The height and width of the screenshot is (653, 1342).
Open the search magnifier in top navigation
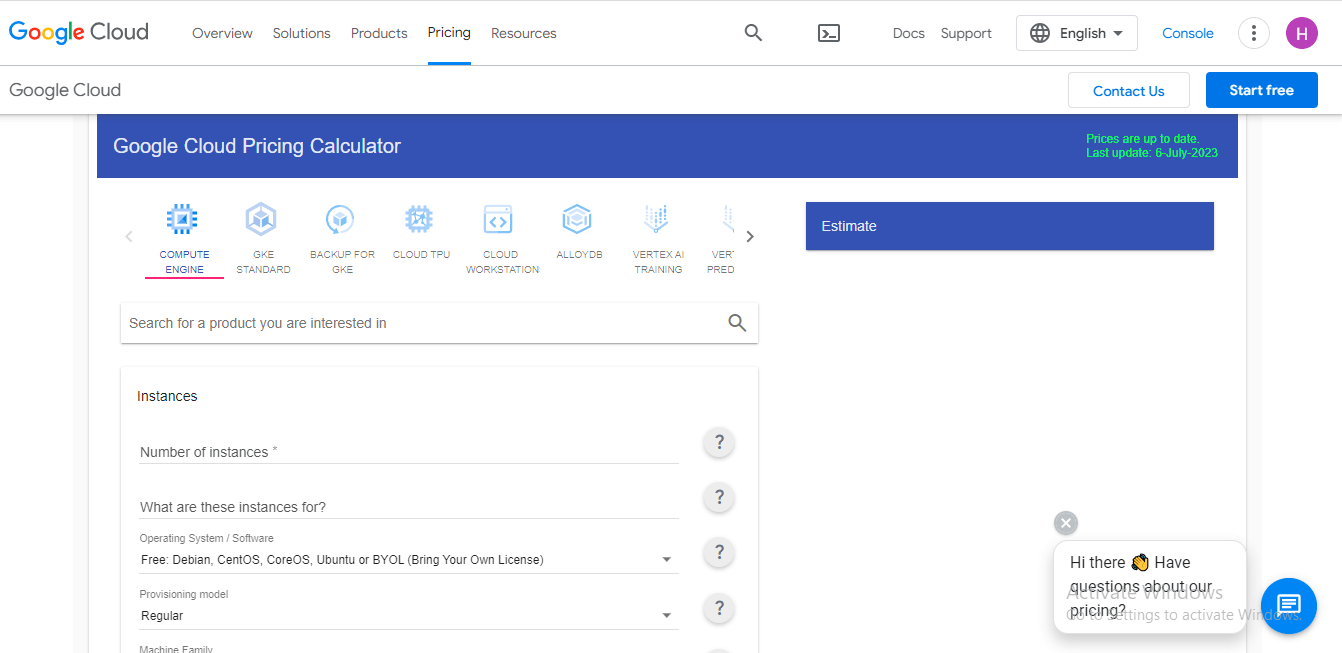click(753, 33)
